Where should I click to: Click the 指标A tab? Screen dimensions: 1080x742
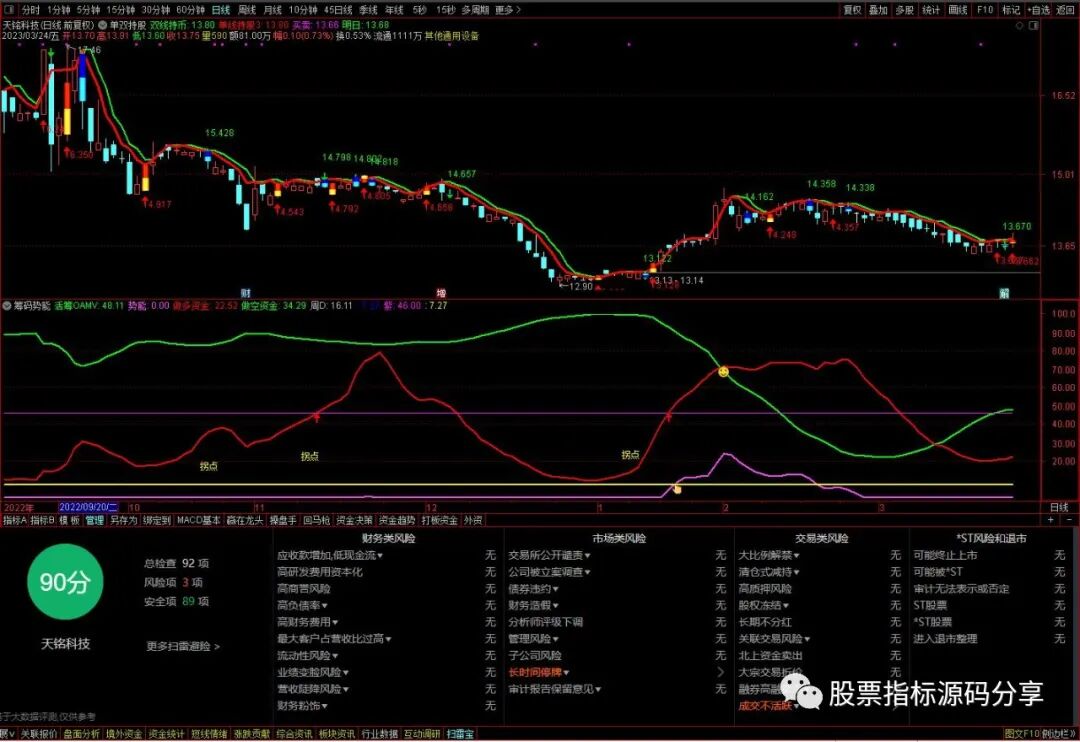point(14,520)
